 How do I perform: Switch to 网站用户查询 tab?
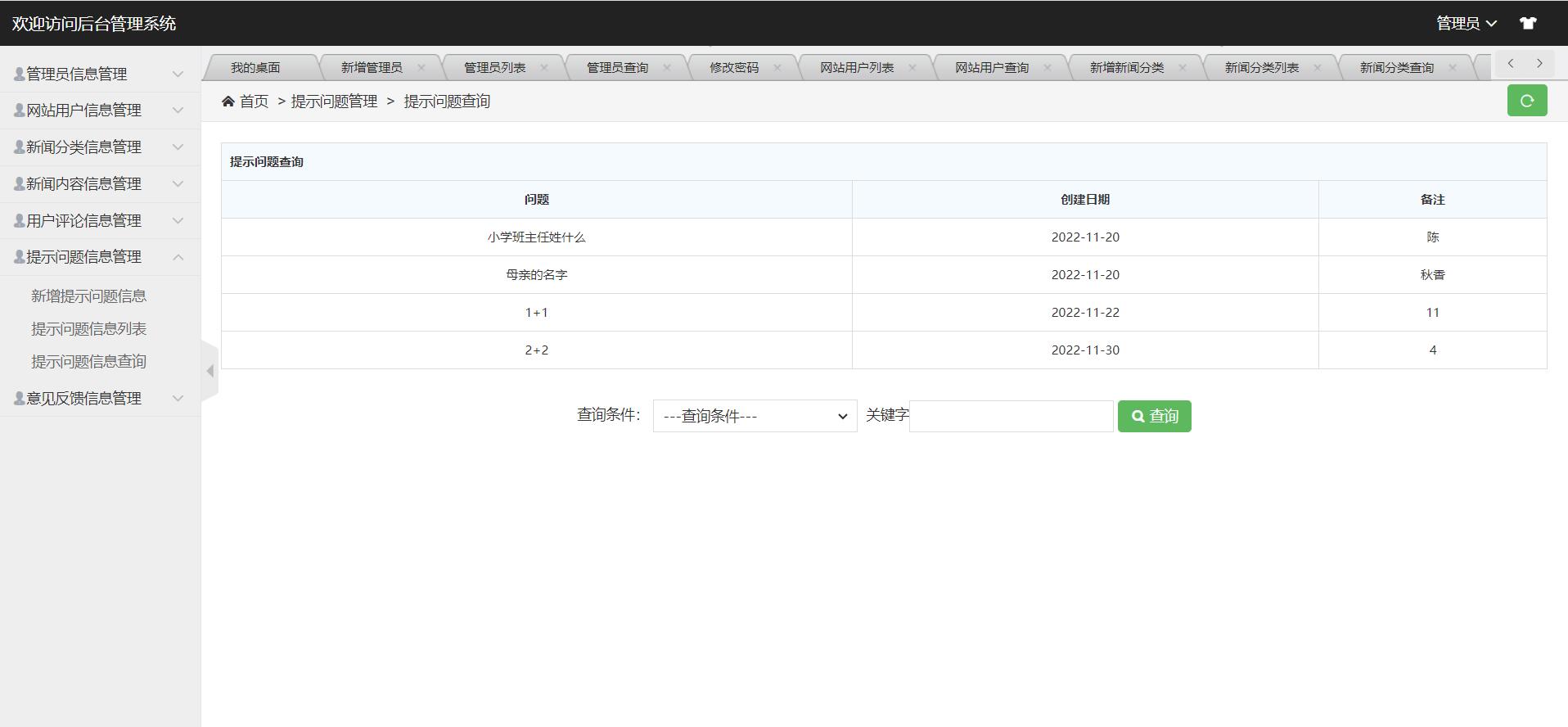point(992,67)
